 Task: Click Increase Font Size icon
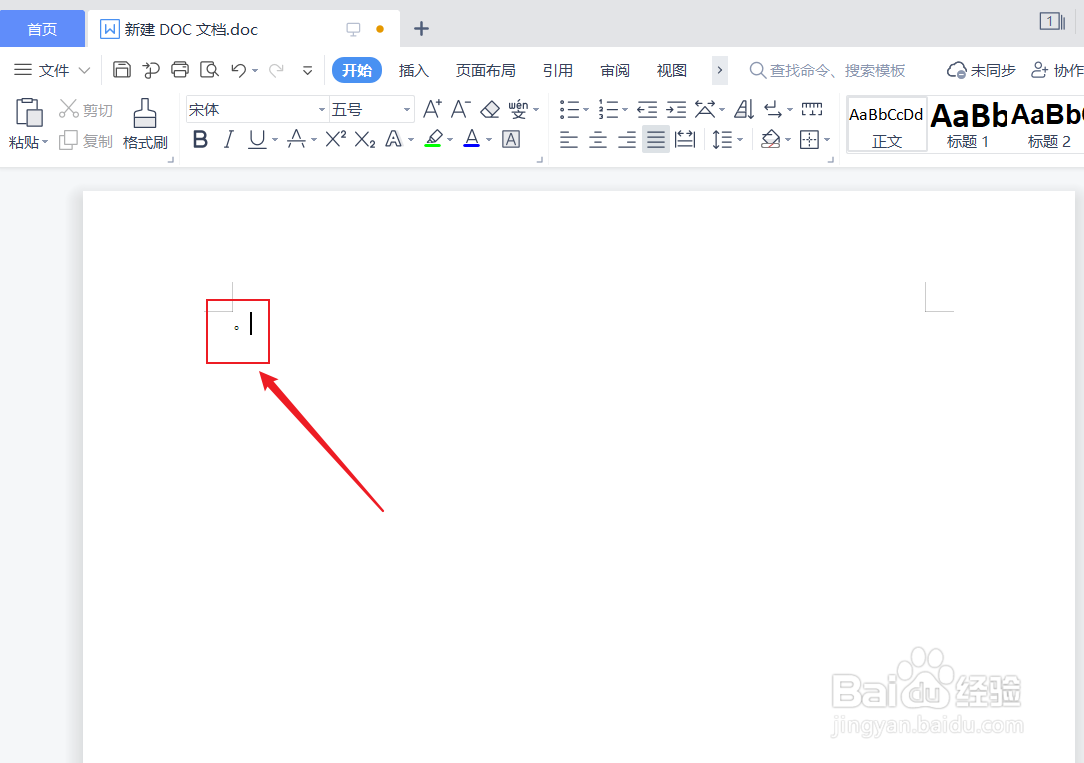pyautogui.click(x=432, y=109)
